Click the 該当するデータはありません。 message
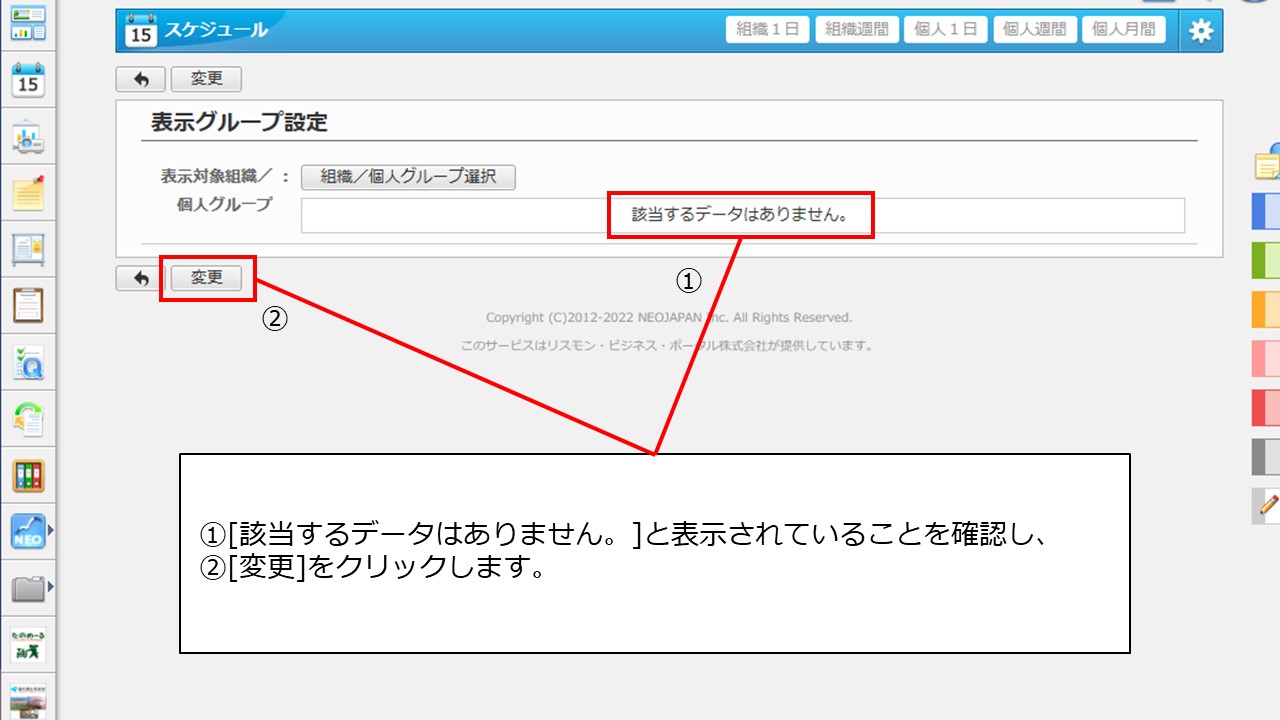The height and width of the screenshot is (720, 1280). [741, 215]
